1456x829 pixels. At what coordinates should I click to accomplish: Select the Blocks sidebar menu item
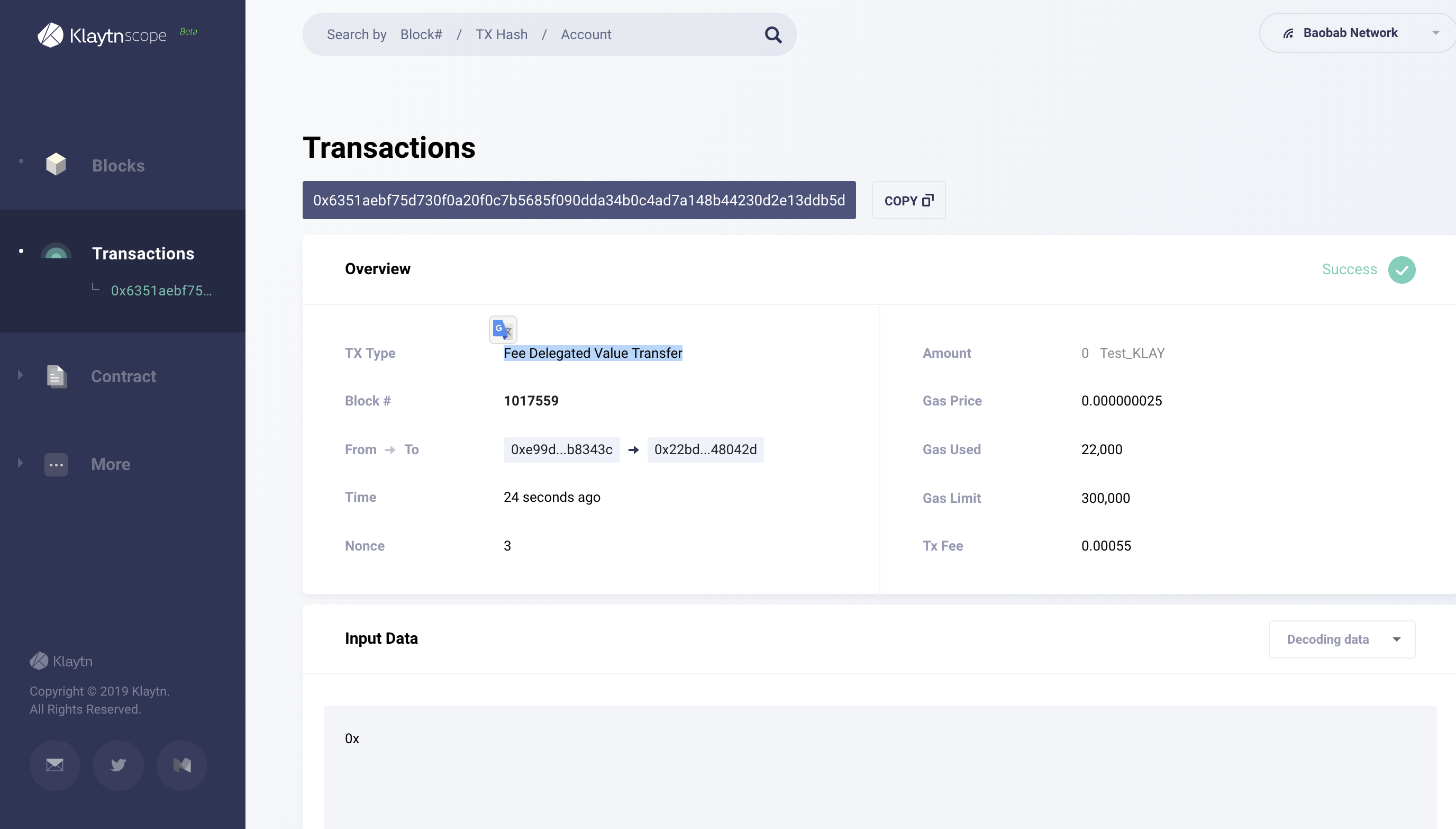coord(118,166)
